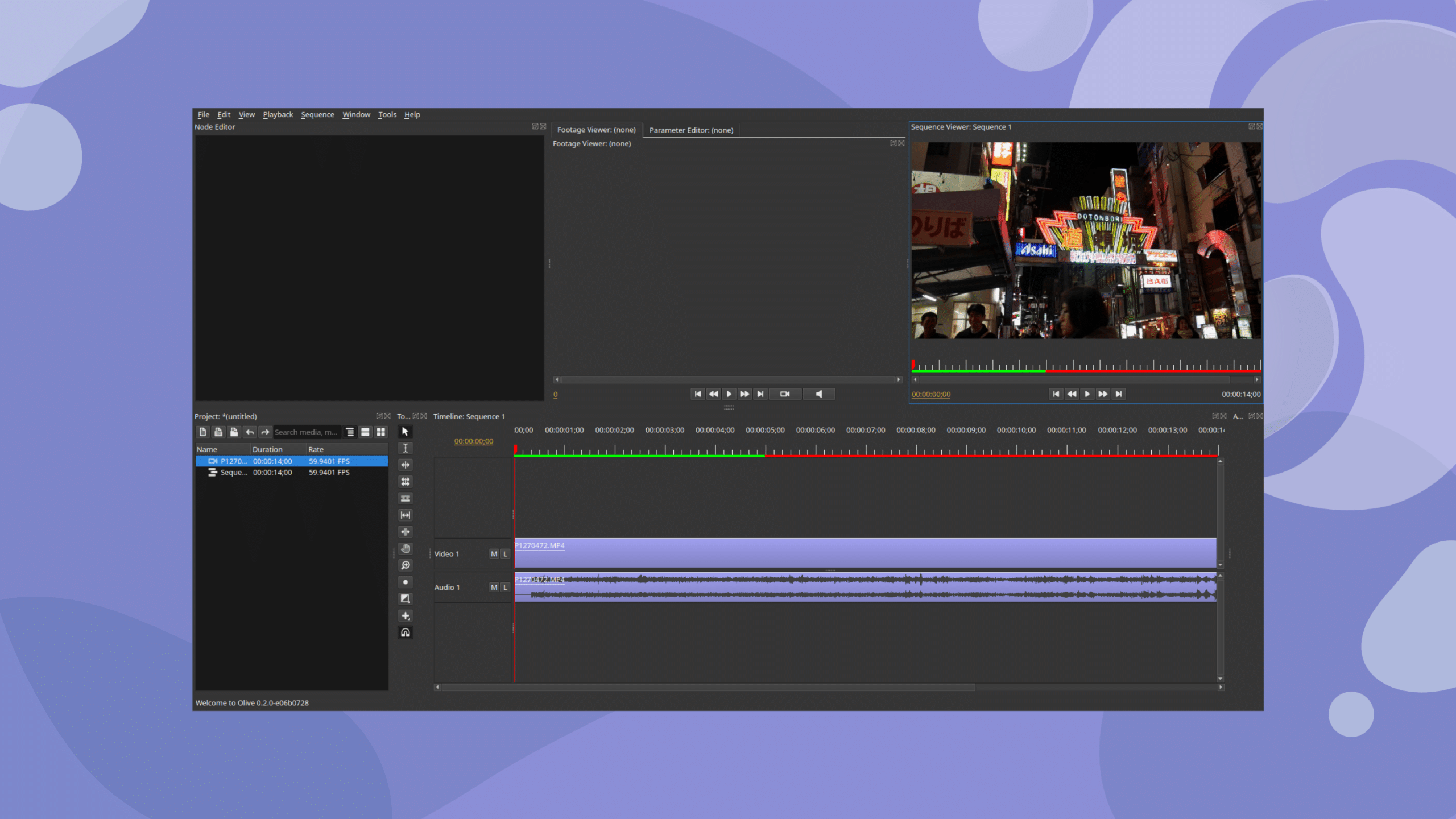Select the Zoom magnifier tool
The image size is (1456, 819).
coord(405,565)
